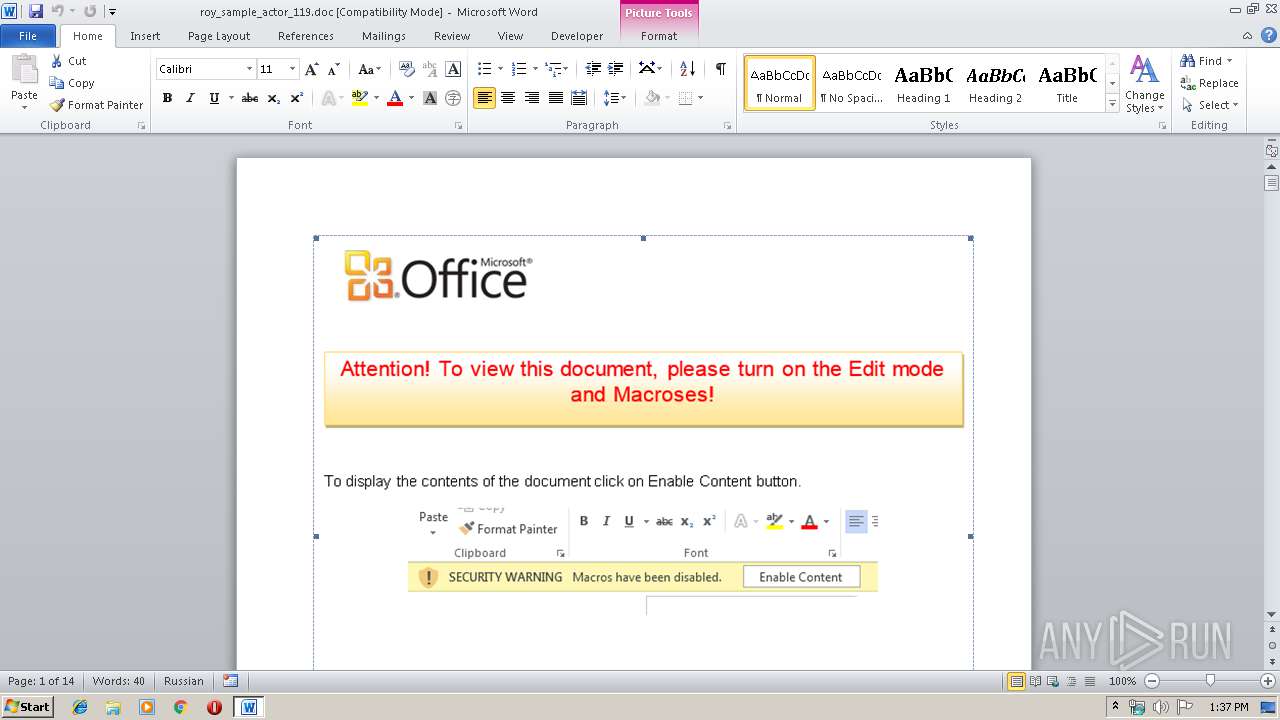
Task: Open the File tab
Action: click(x=28, y=36)
